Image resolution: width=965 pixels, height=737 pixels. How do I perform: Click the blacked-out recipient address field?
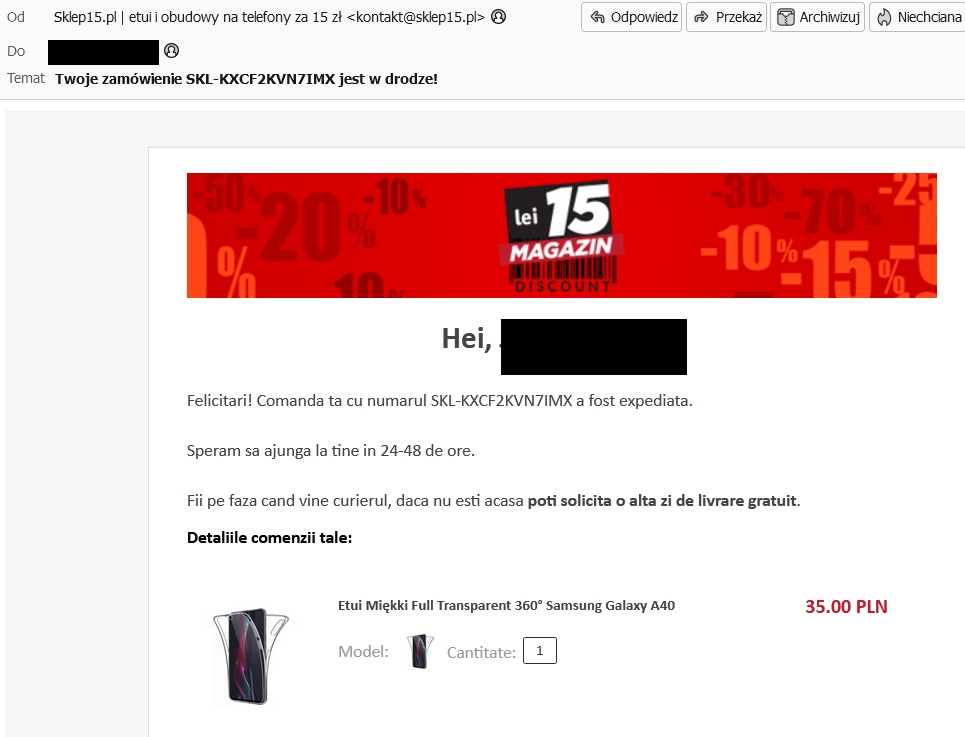click(x=103, y=52)
